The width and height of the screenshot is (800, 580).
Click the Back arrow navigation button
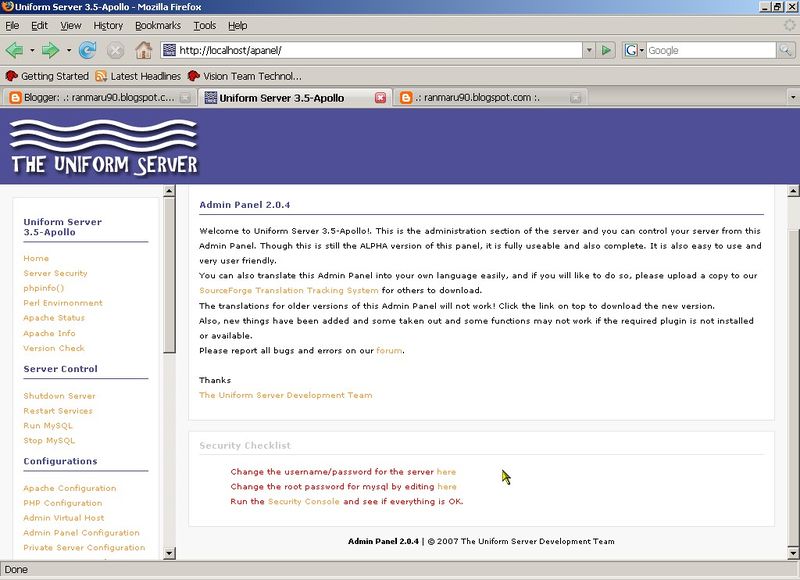click(14, 50)
